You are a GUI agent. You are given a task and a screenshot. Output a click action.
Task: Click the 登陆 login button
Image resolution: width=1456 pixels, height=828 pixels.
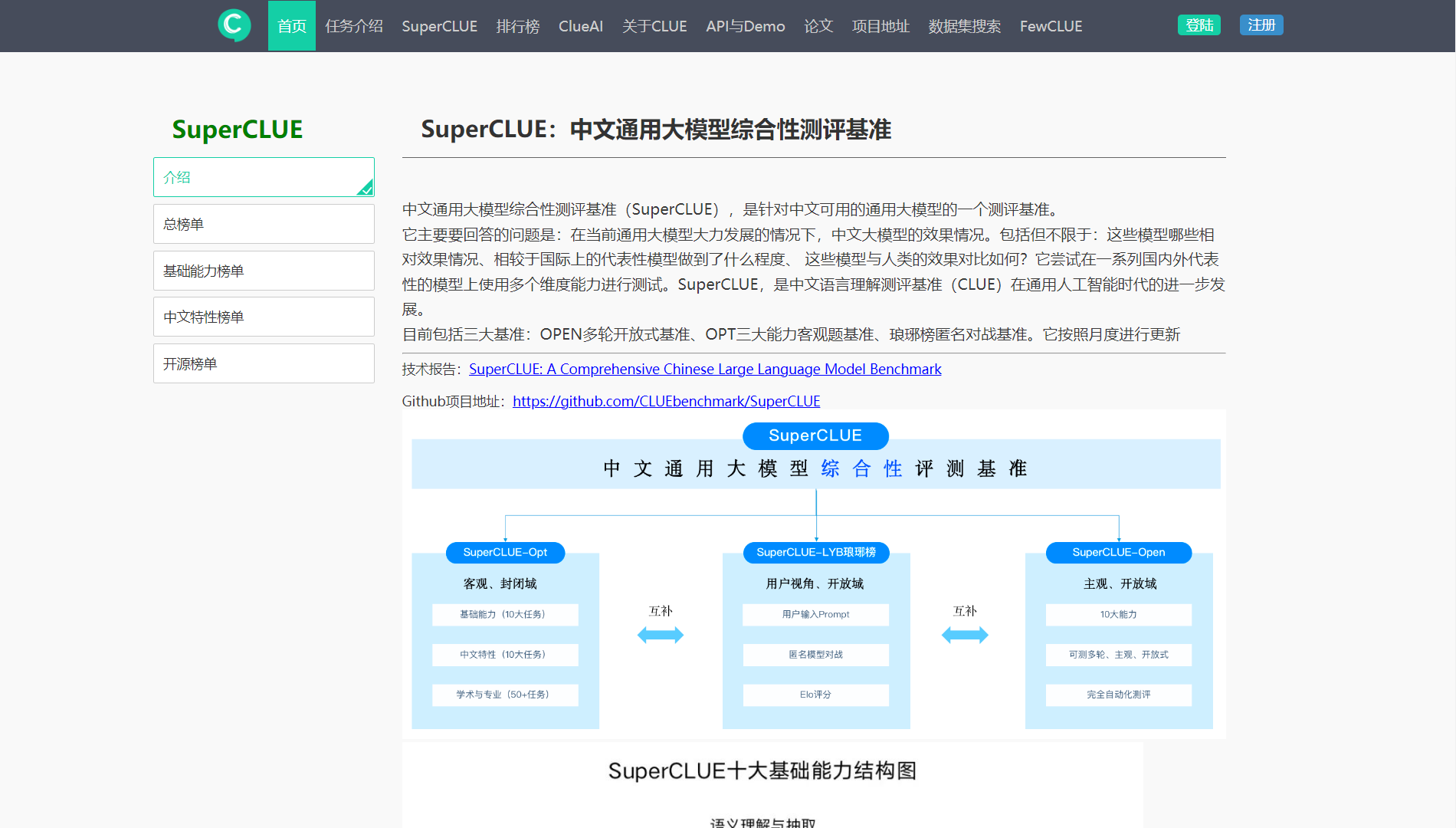(1199, 25)
